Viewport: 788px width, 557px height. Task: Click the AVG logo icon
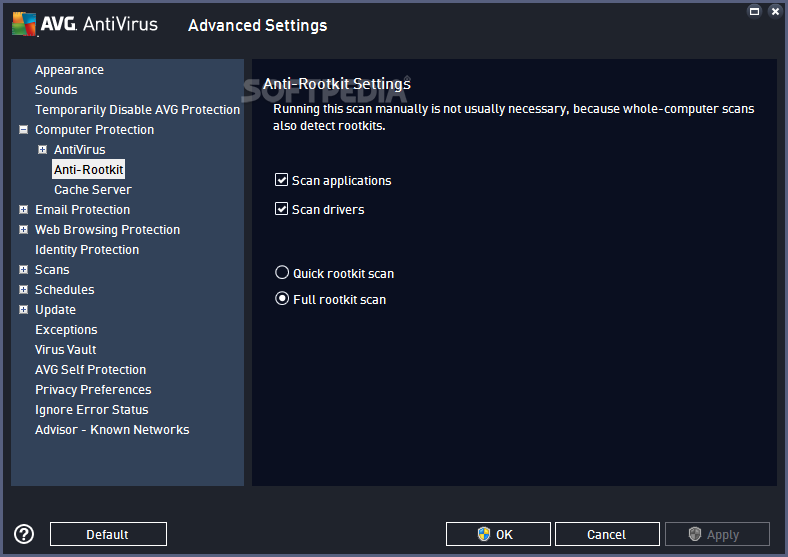pyautogui.click(x=24, y=24)
